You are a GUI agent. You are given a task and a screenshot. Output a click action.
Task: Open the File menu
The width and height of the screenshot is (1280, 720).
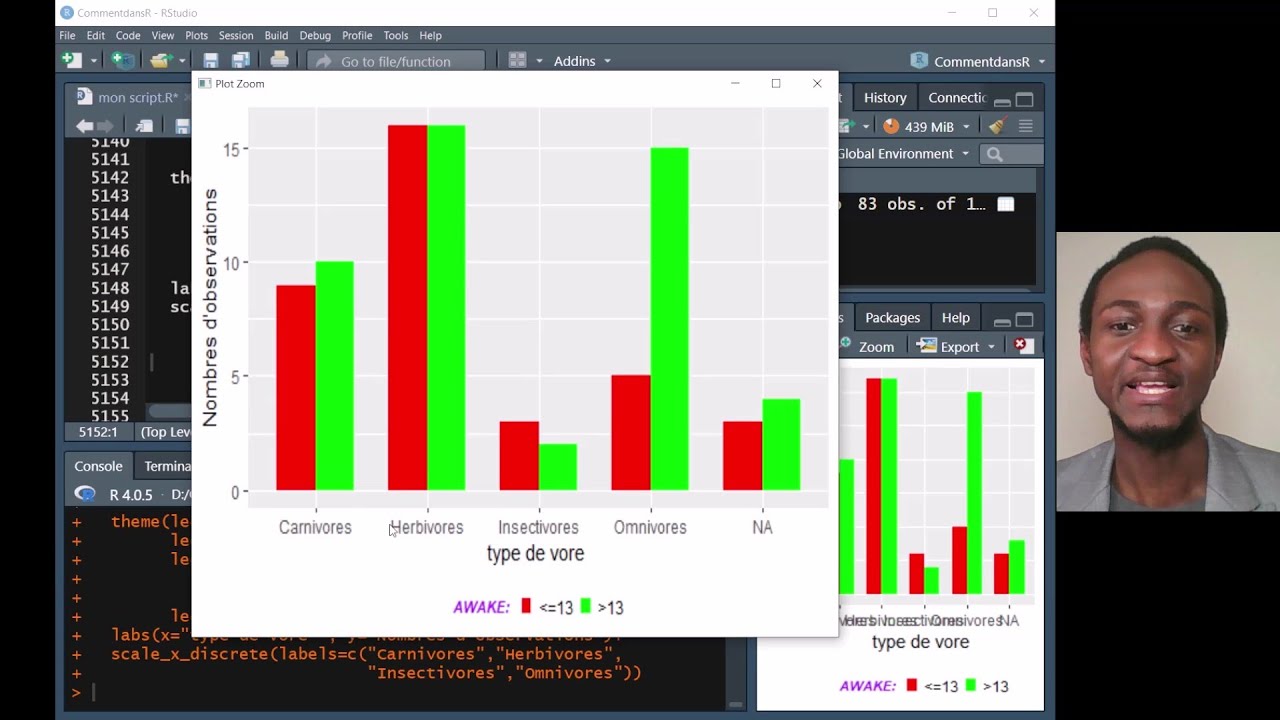(x=67, y=35)
